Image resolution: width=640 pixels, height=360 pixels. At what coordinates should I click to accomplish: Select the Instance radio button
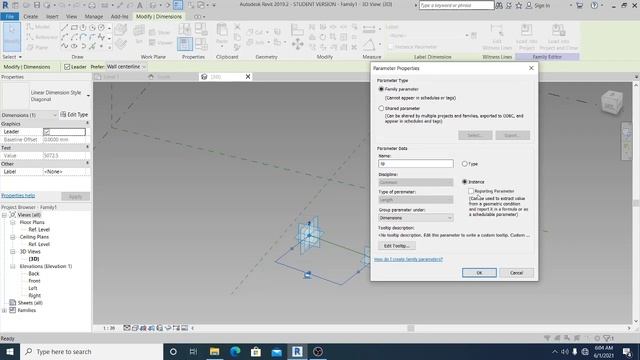click(x=464, y=182)
